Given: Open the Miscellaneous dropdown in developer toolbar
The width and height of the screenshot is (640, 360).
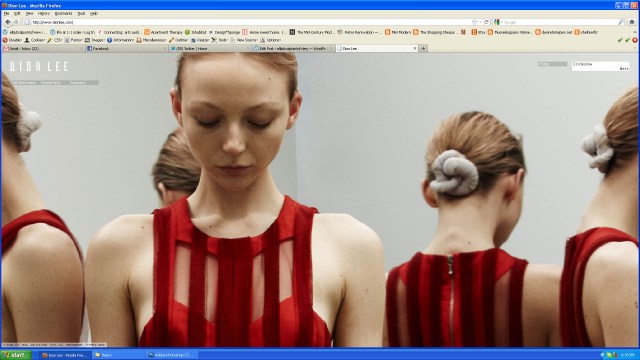Looking at the screenshot, I should (x=151, y=40).
